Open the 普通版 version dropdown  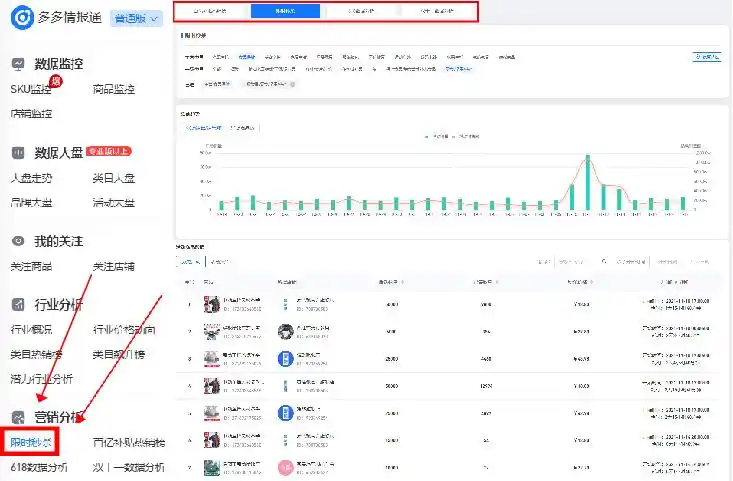pyautogui.click(x=136, y=19)
